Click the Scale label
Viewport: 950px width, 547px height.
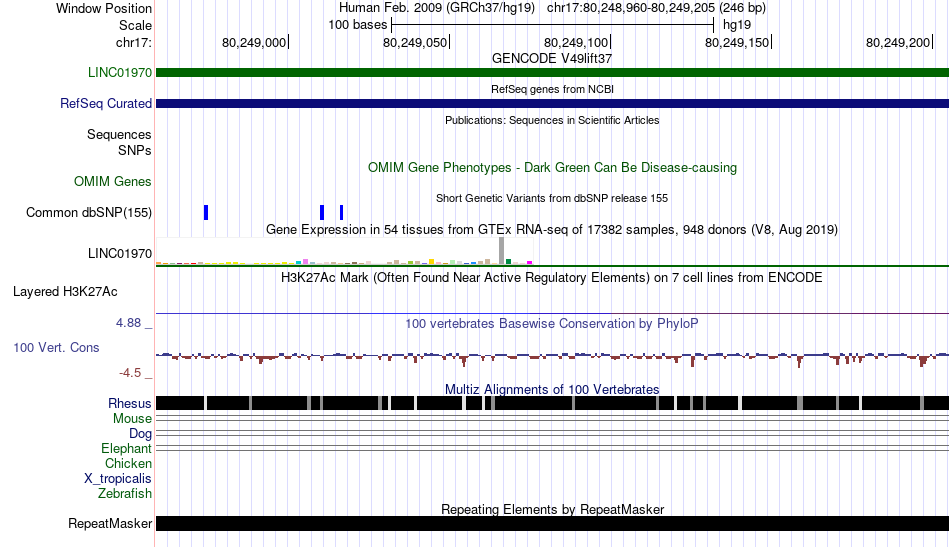coord(136,25)
